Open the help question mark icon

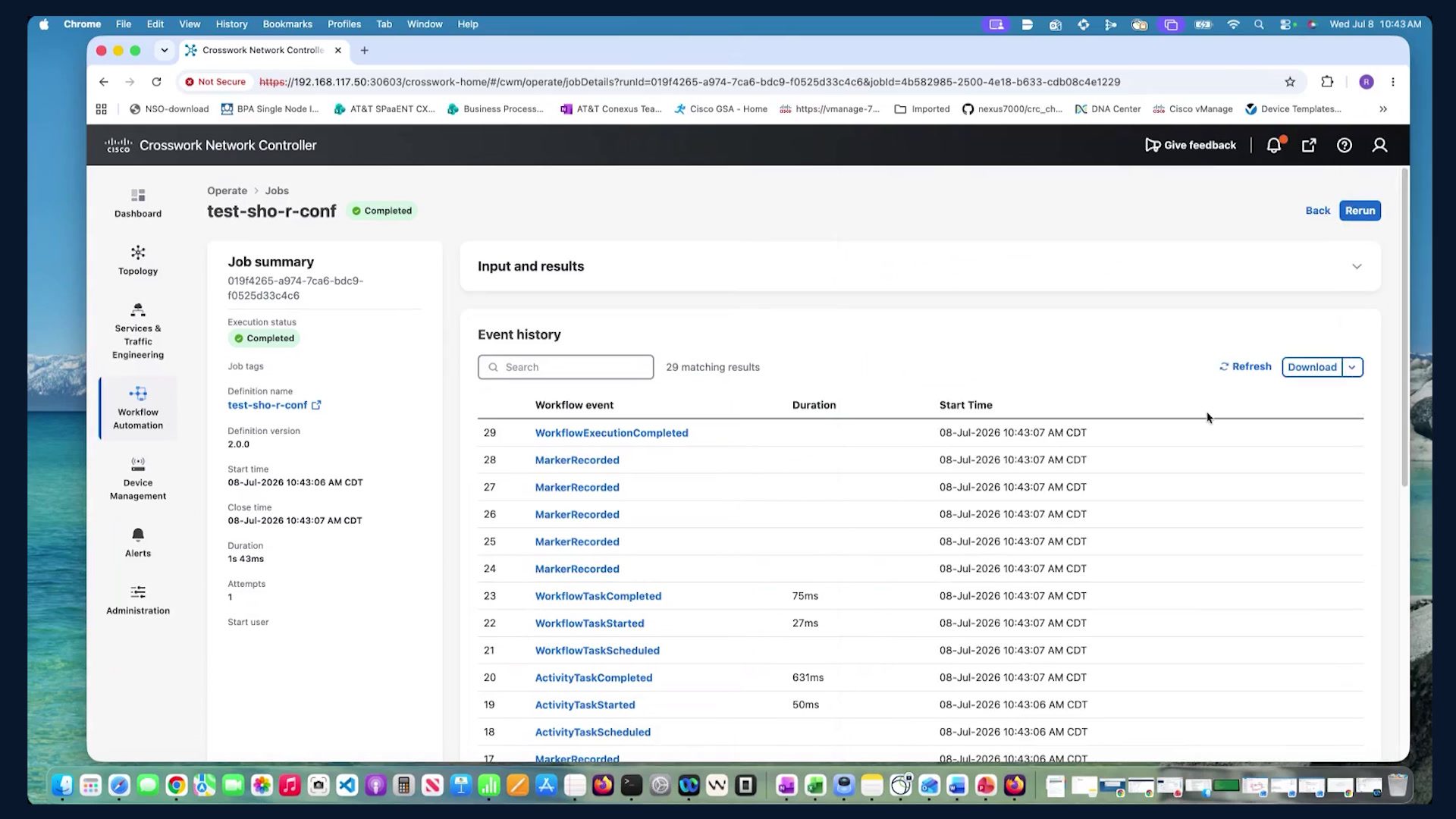1345,146
